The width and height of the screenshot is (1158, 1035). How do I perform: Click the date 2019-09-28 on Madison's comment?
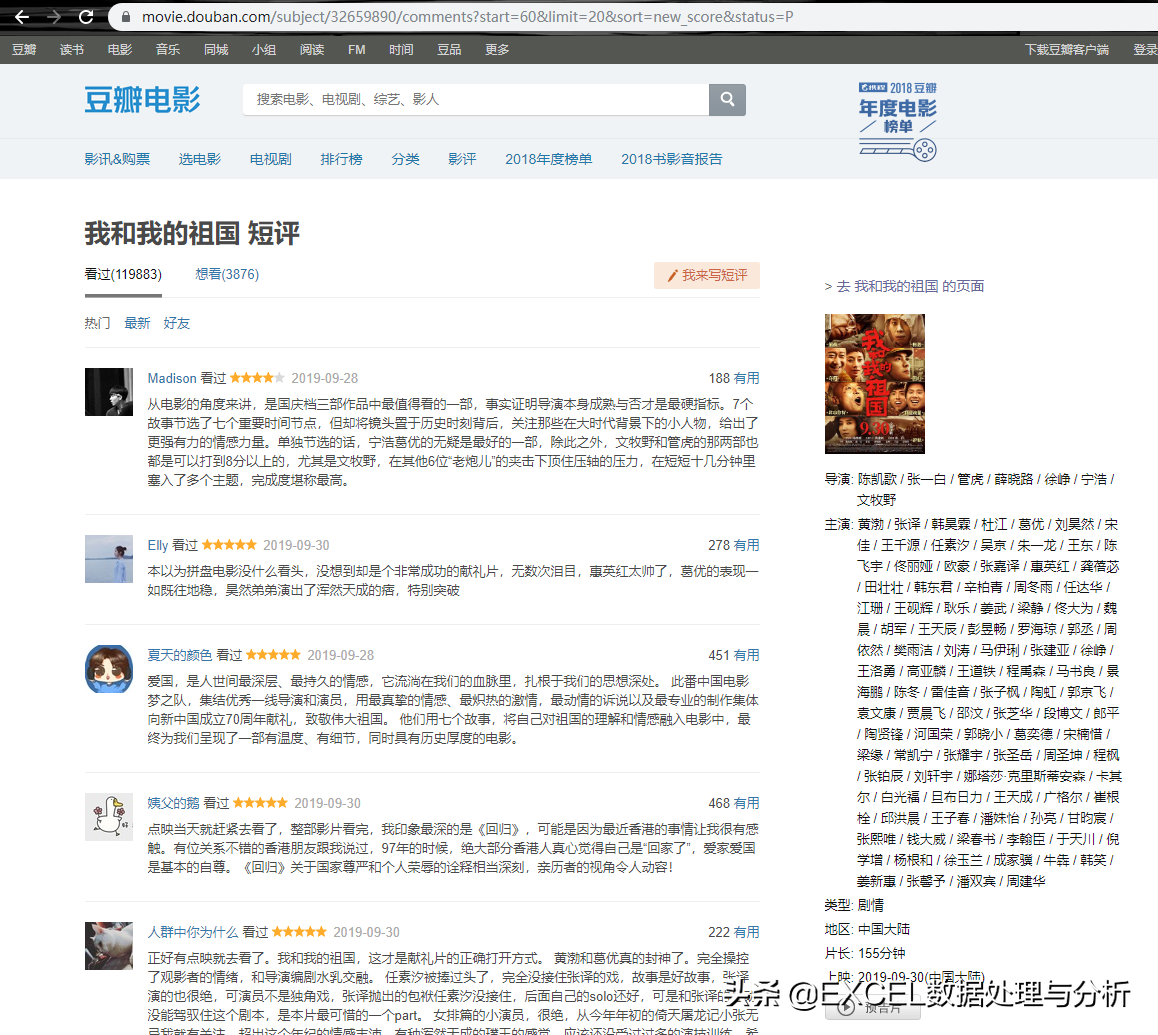click(324, 378)
